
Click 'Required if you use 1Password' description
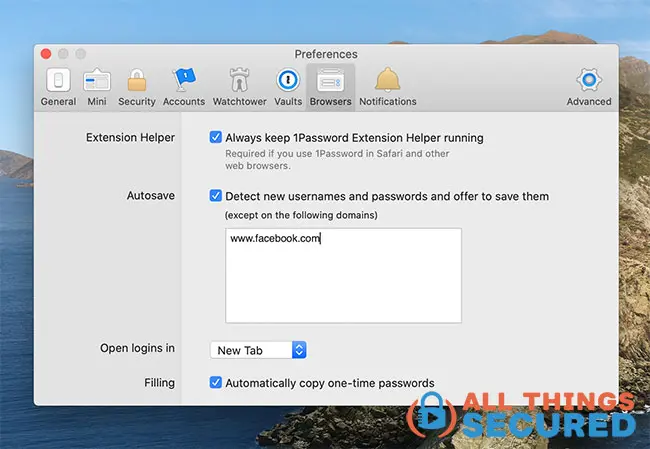(337, 159)
